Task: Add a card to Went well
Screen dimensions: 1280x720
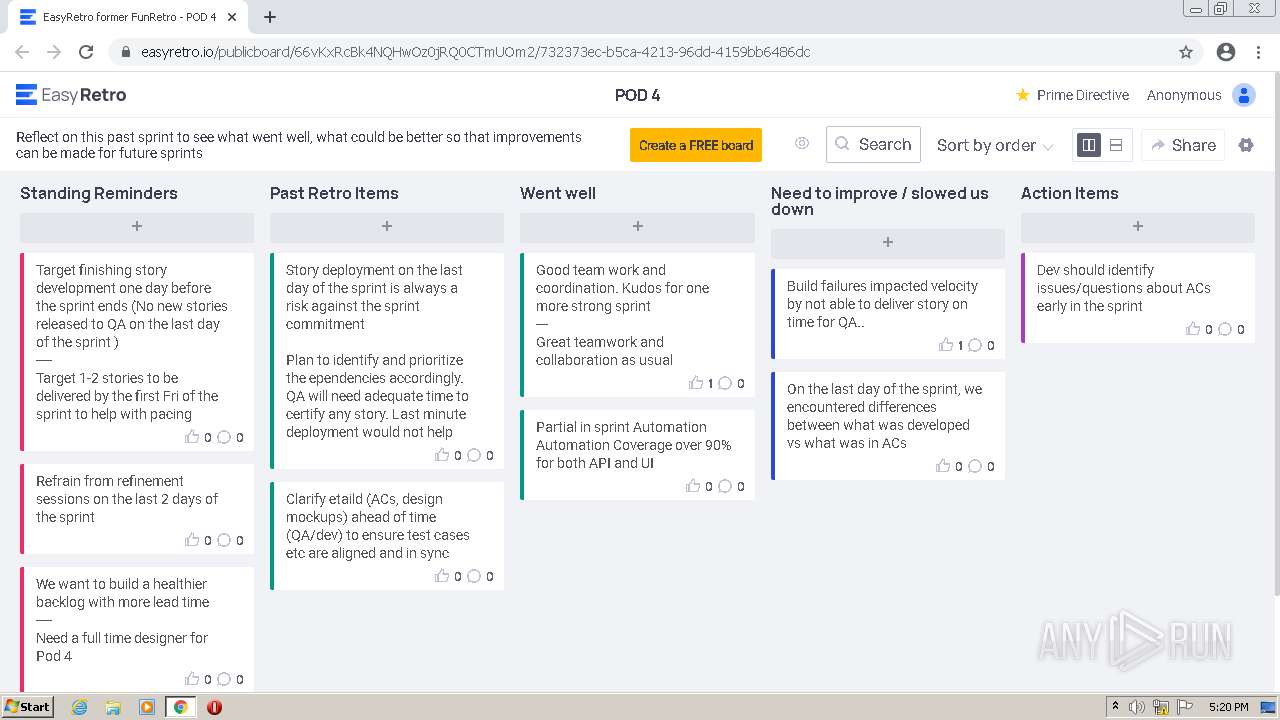Action: point(638,227)
